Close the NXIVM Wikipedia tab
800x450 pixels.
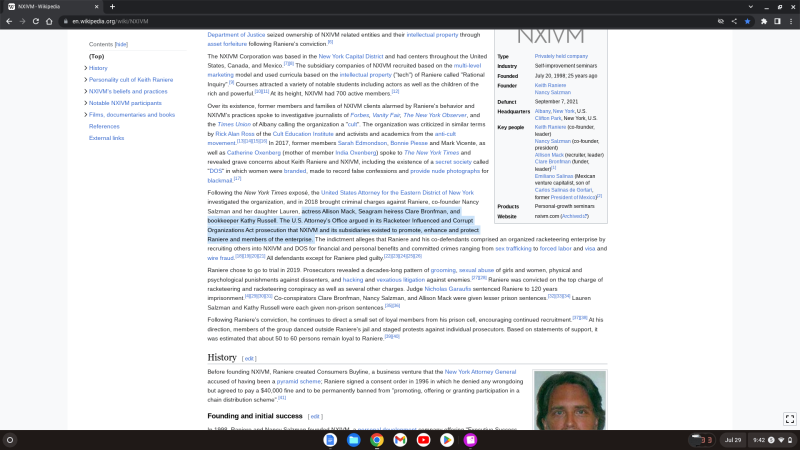96,7
